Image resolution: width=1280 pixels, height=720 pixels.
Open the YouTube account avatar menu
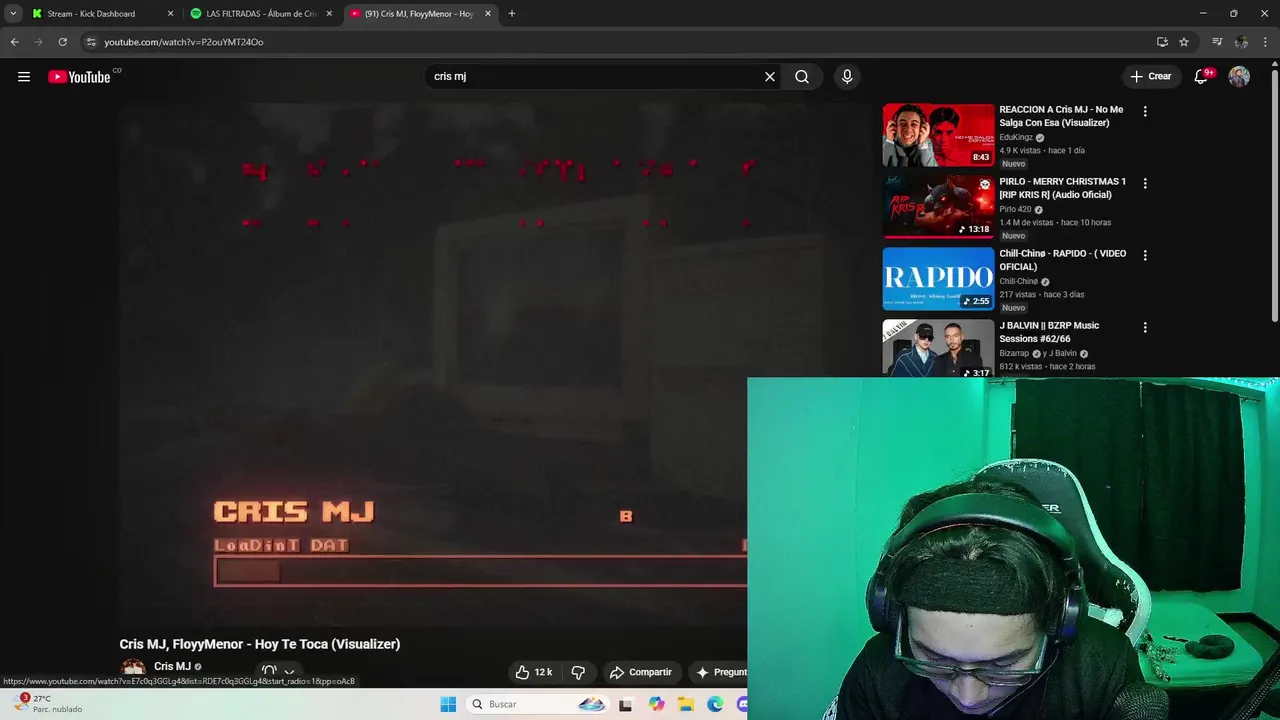coord(1239,76)
